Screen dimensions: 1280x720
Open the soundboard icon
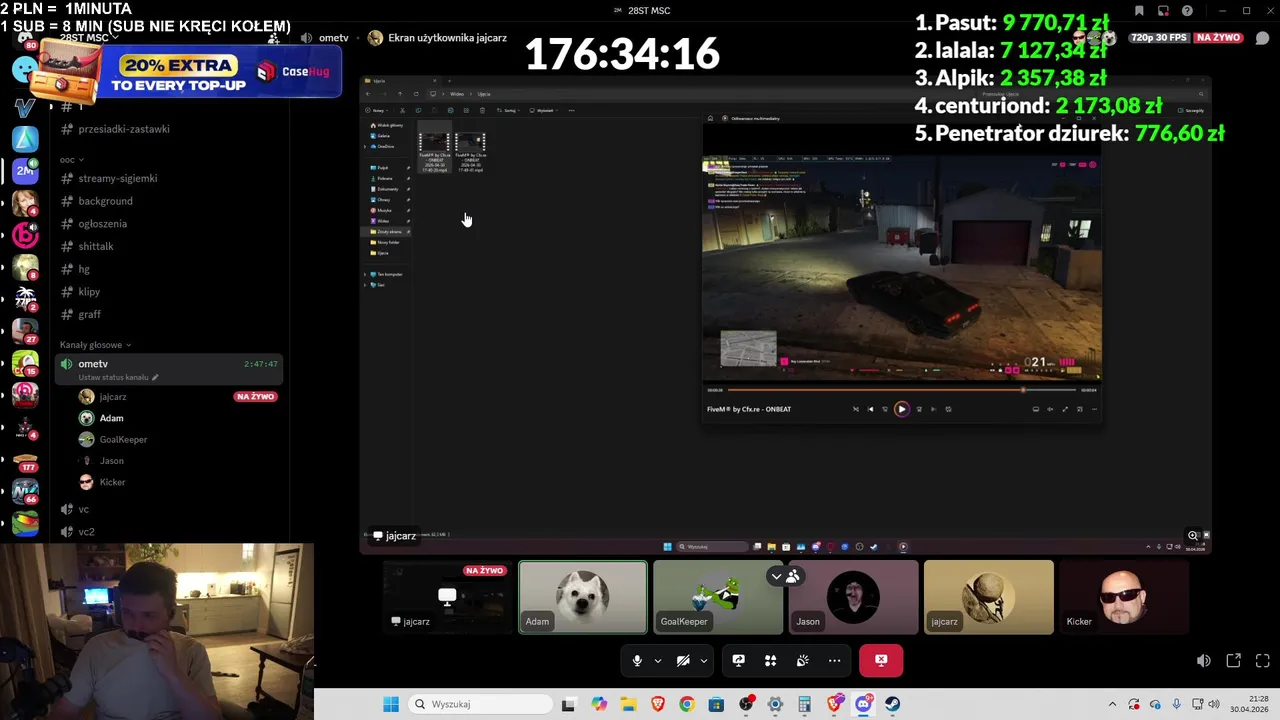pyautogui.click(x=802, y=660)
